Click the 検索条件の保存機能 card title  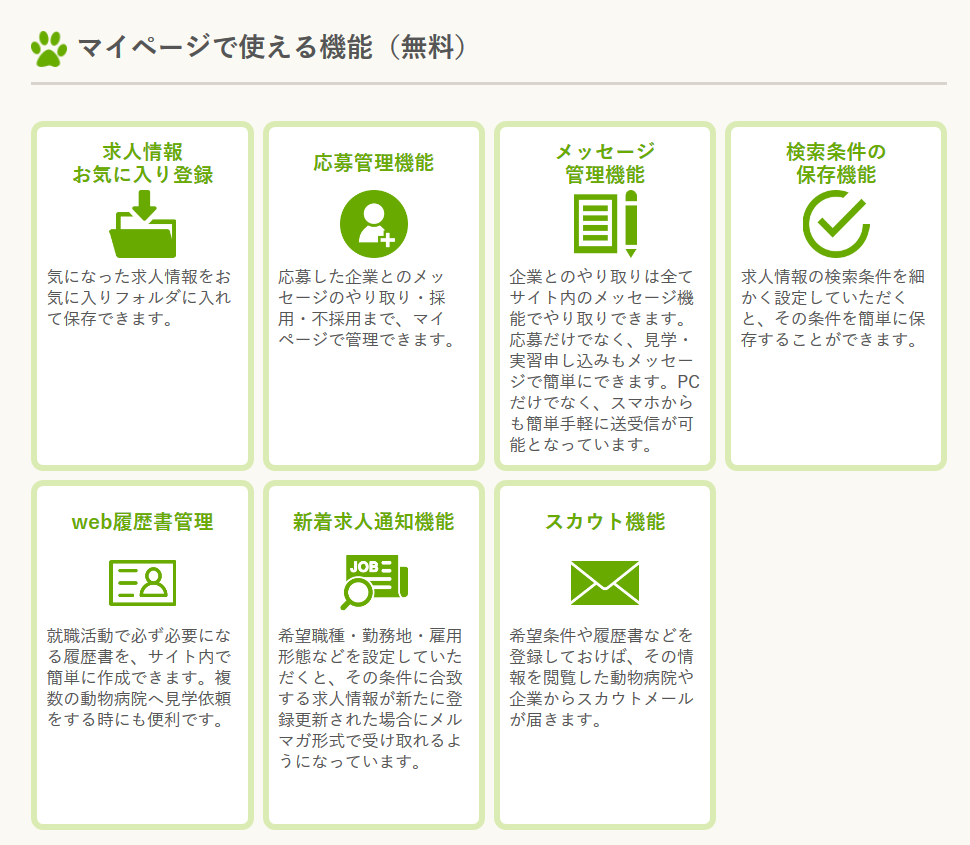836,163
